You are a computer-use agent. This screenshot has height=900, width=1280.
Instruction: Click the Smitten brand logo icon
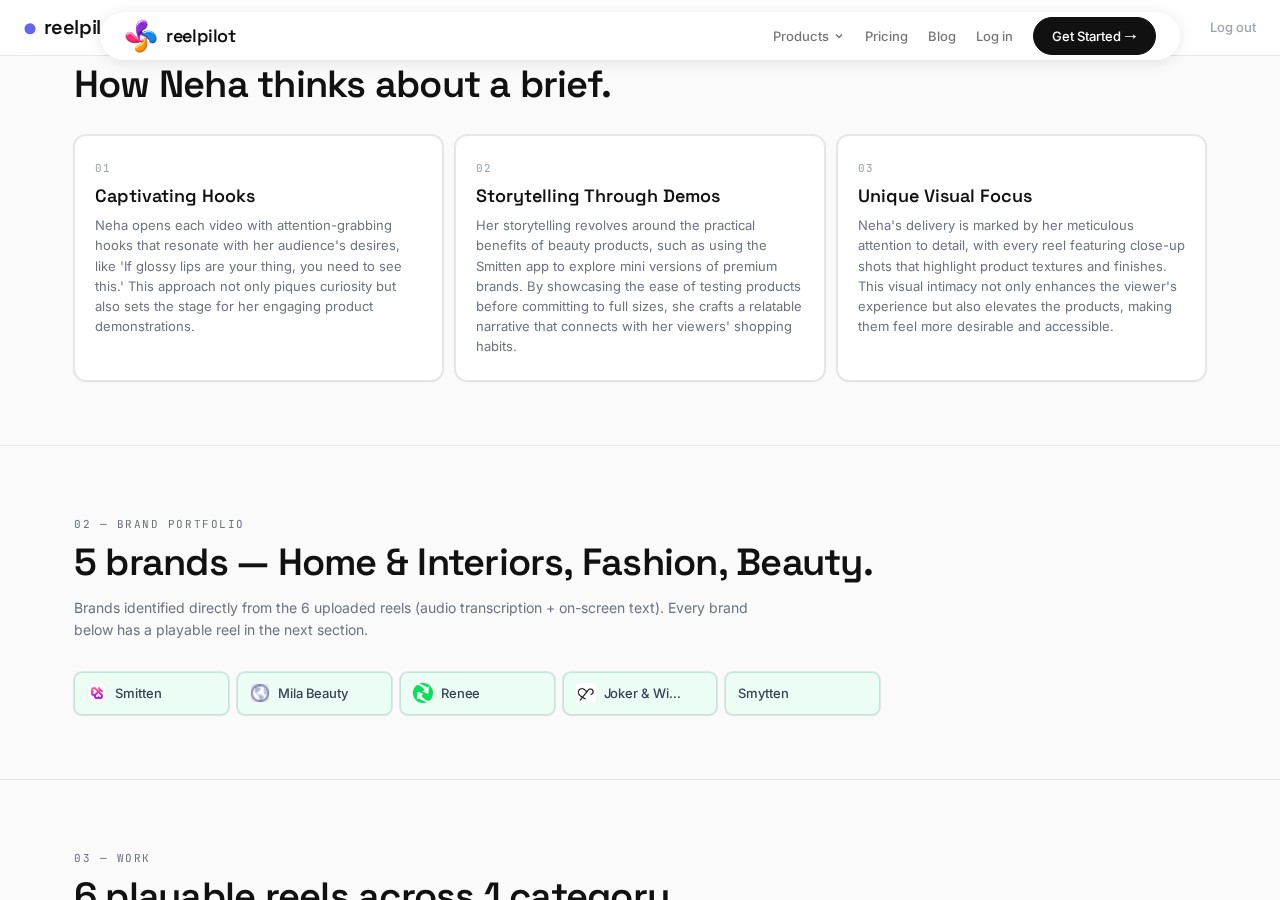(x=97, y=693)
